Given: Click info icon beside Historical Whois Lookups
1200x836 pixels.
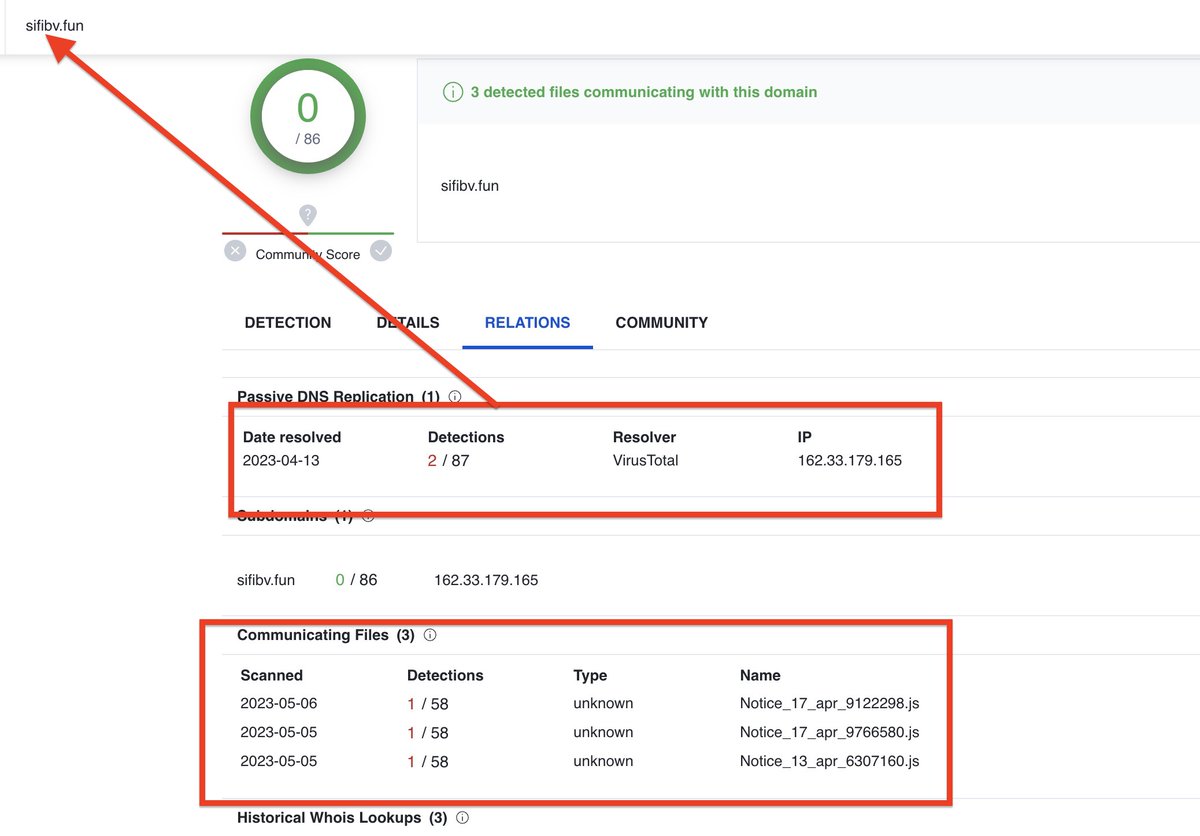Looking at the screenshot, I should [x=462, y=818].
